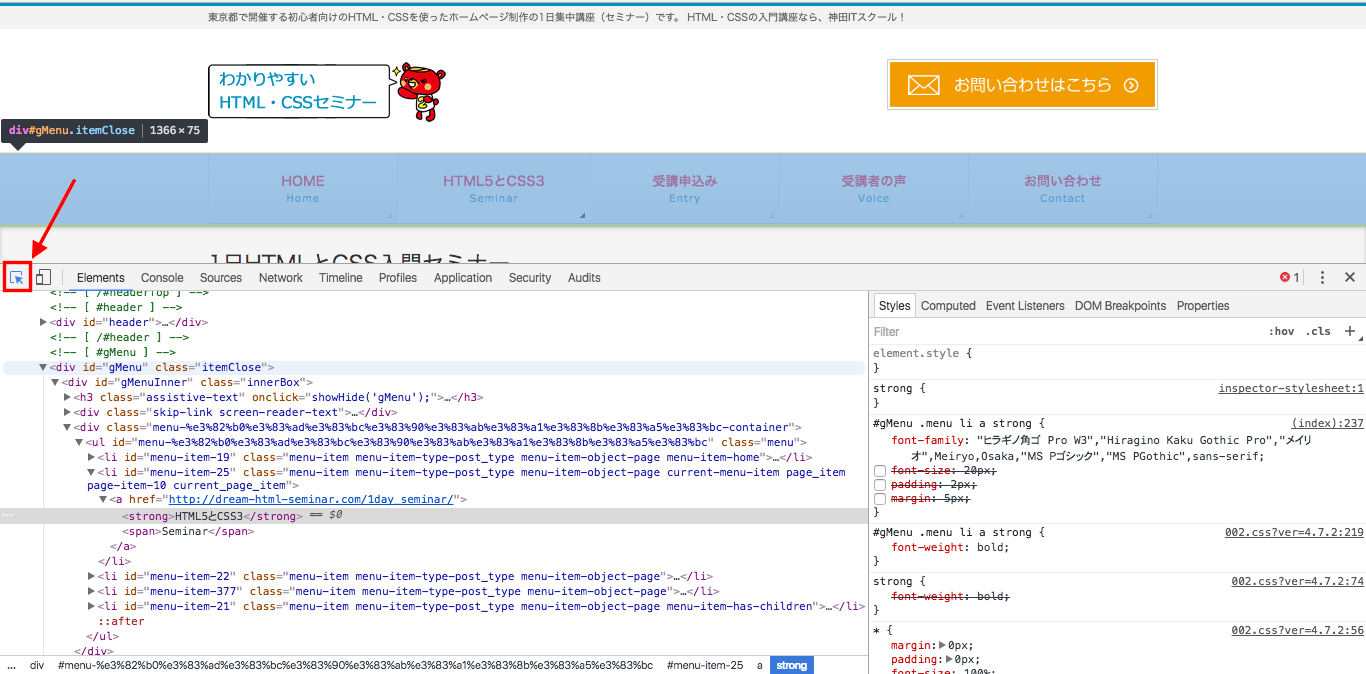This screenshot has height=674, width=1366.
Task: Click the orange envelope contact banner
Action: click(1022, 85)
